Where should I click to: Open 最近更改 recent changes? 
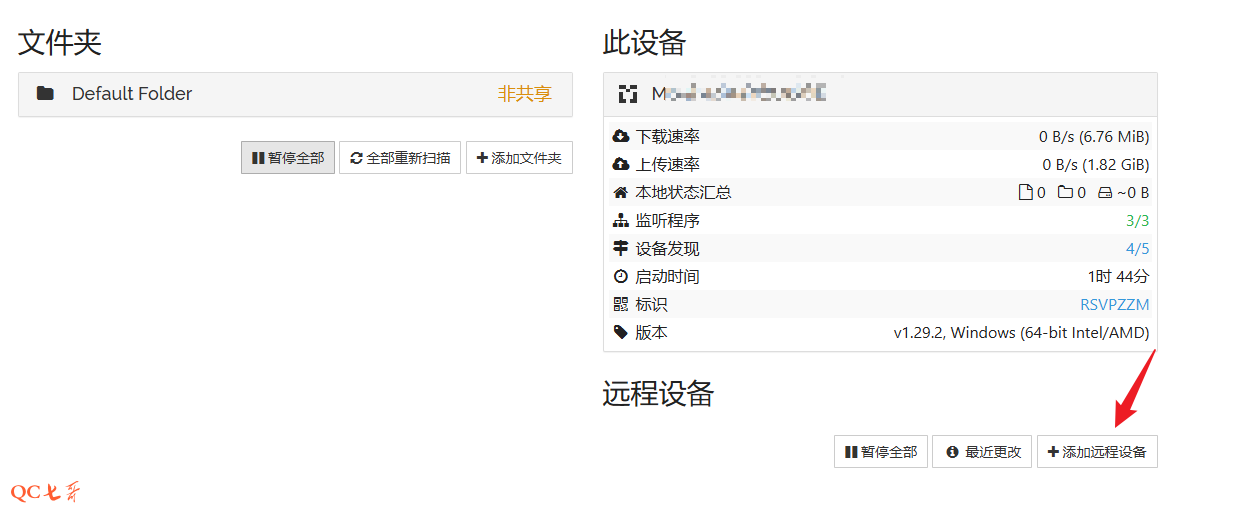983,452
